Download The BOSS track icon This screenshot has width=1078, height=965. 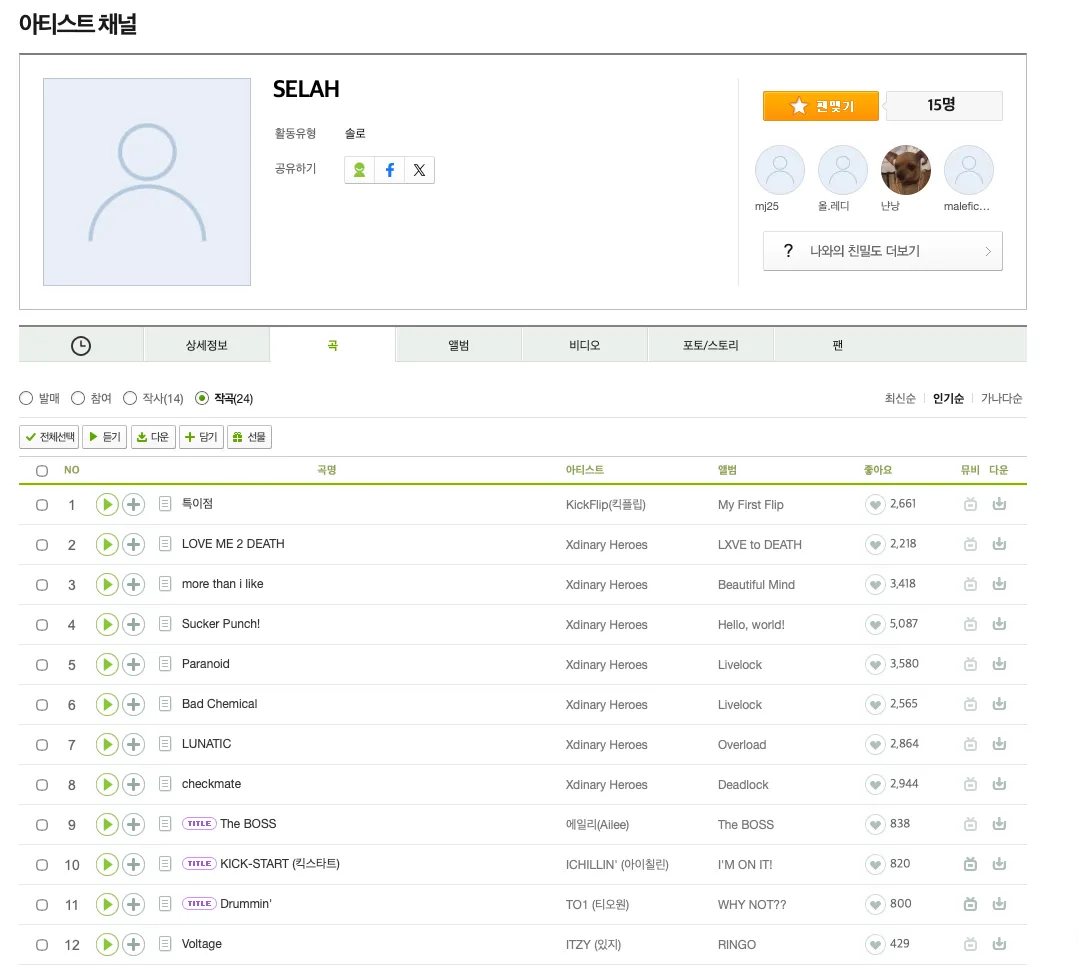pos(999,824)
